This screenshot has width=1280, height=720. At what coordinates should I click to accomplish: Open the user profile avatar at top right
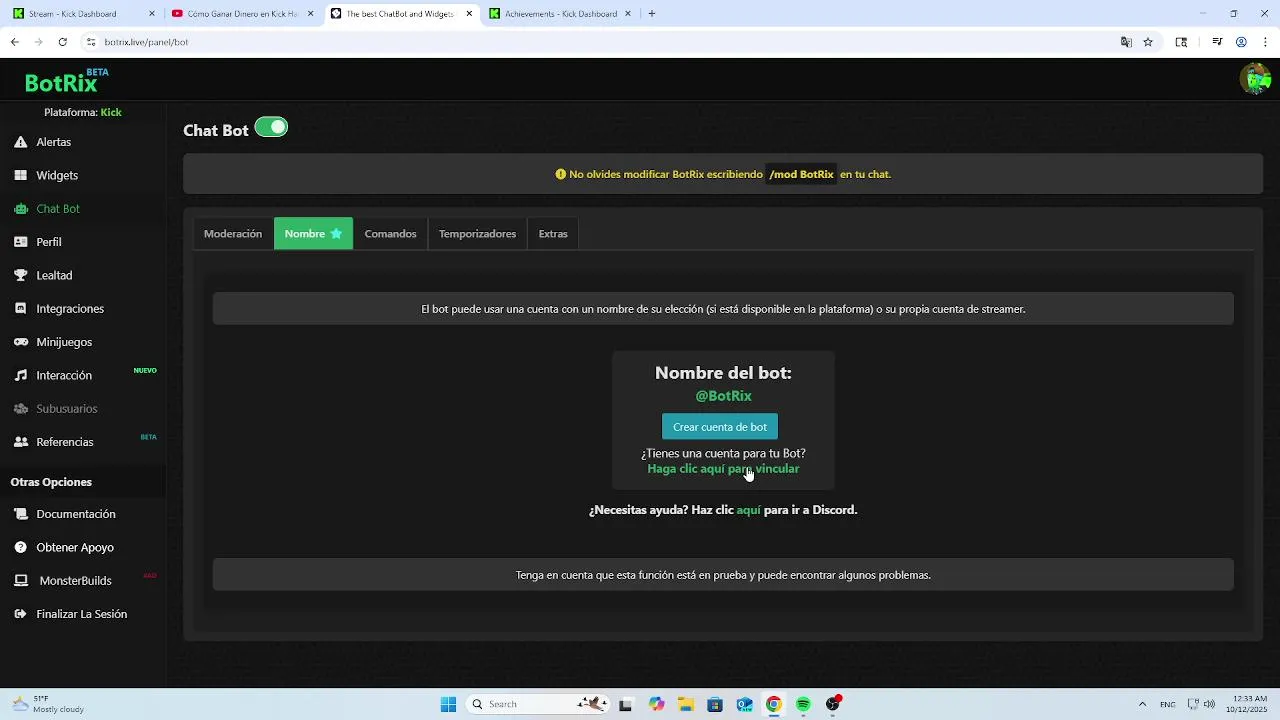click(1255, 78)
